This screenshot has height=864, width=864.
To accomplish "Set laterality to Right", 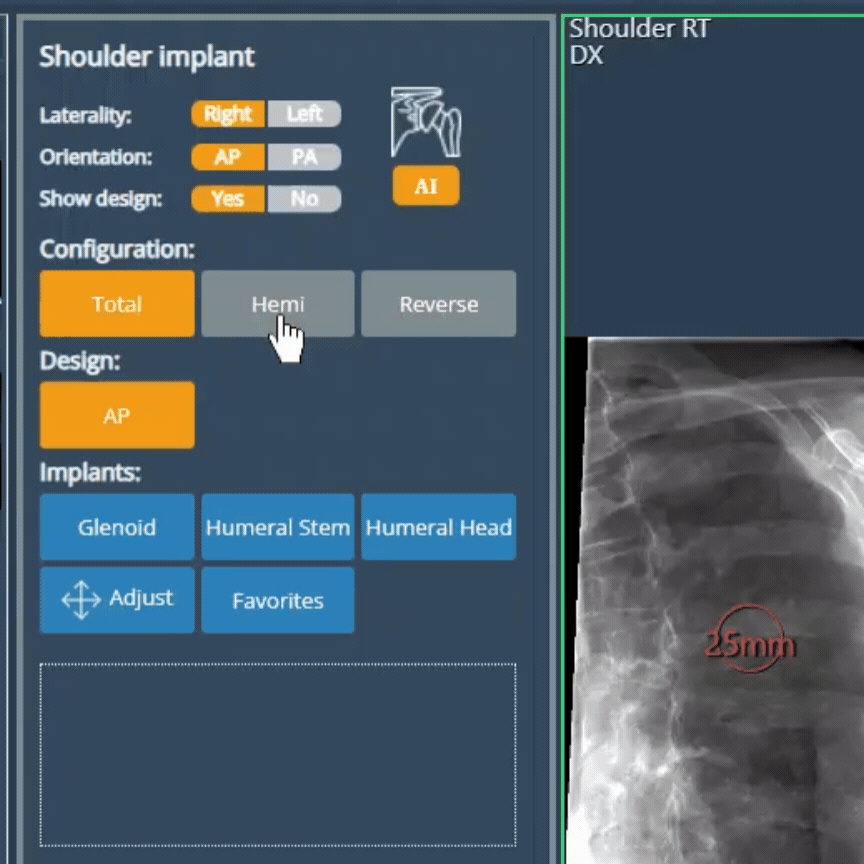I will point(228,114).
